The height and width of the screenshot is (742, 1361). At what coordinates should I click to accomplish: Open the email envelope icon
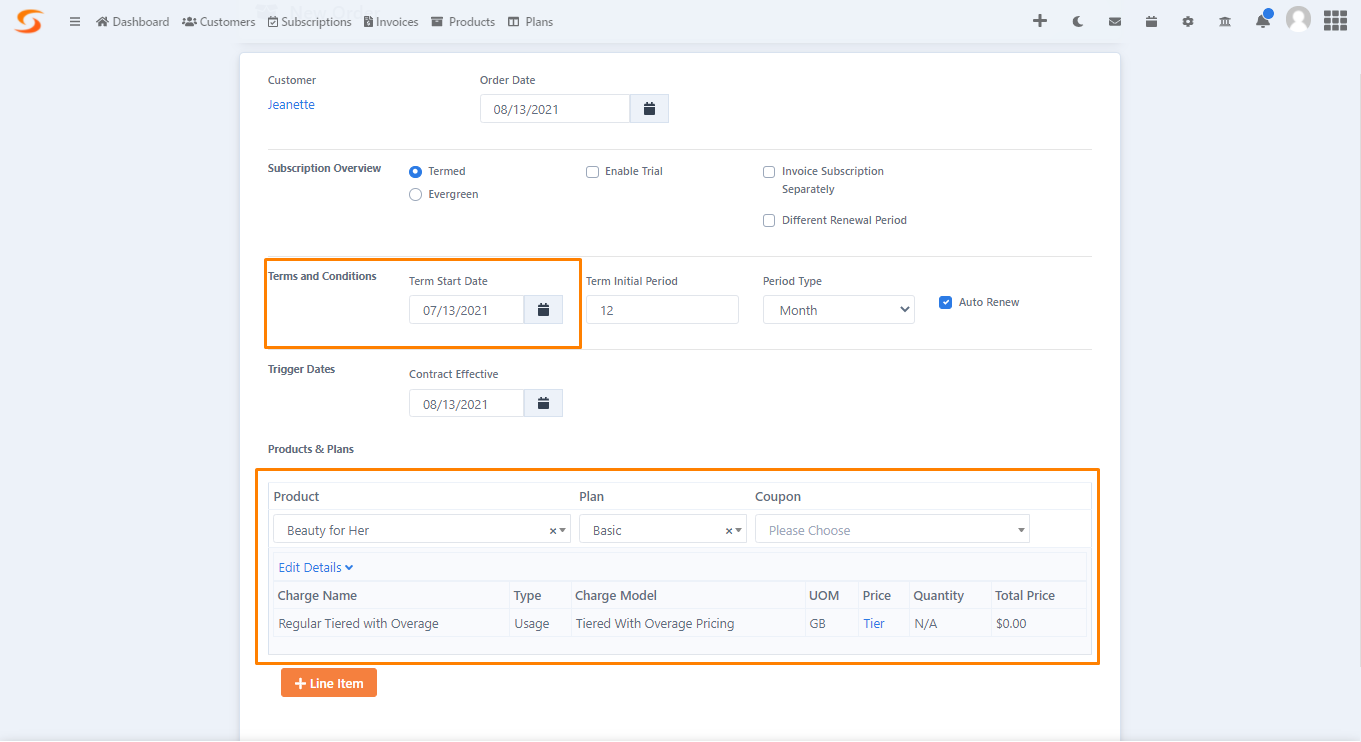pos(1114,20)
